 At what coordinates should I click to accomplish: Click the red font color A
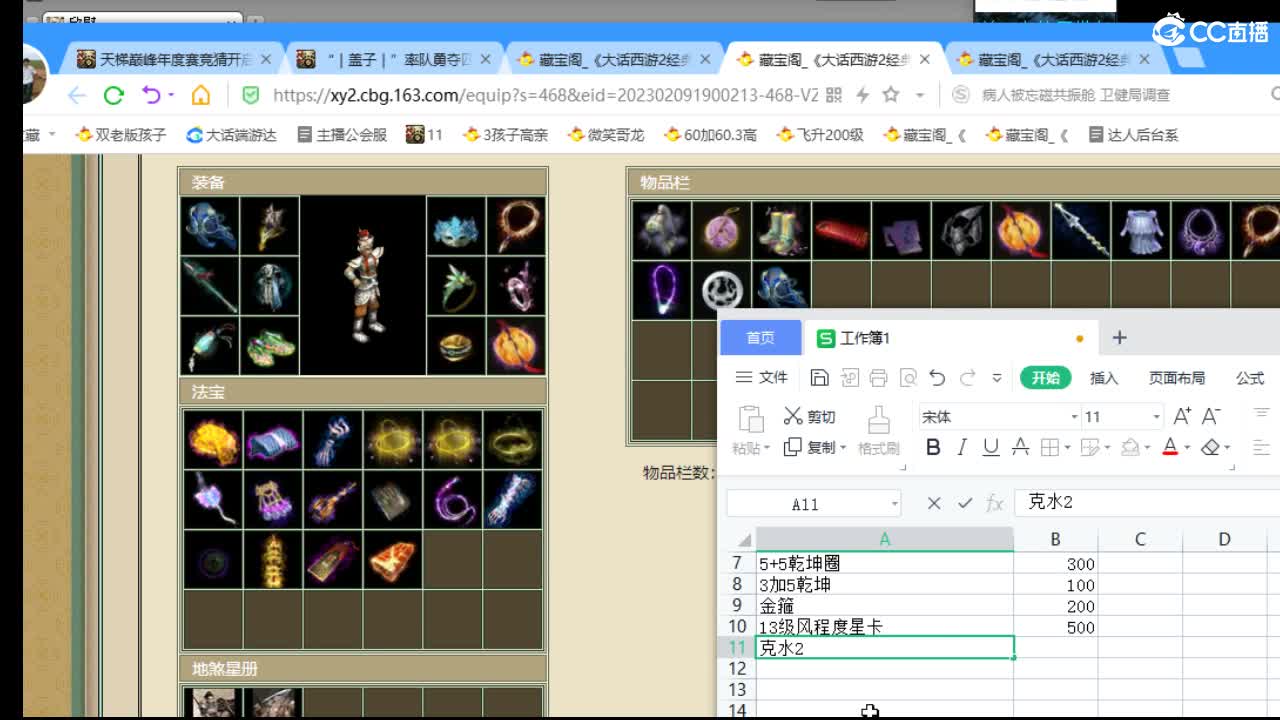coord(1170,447)
